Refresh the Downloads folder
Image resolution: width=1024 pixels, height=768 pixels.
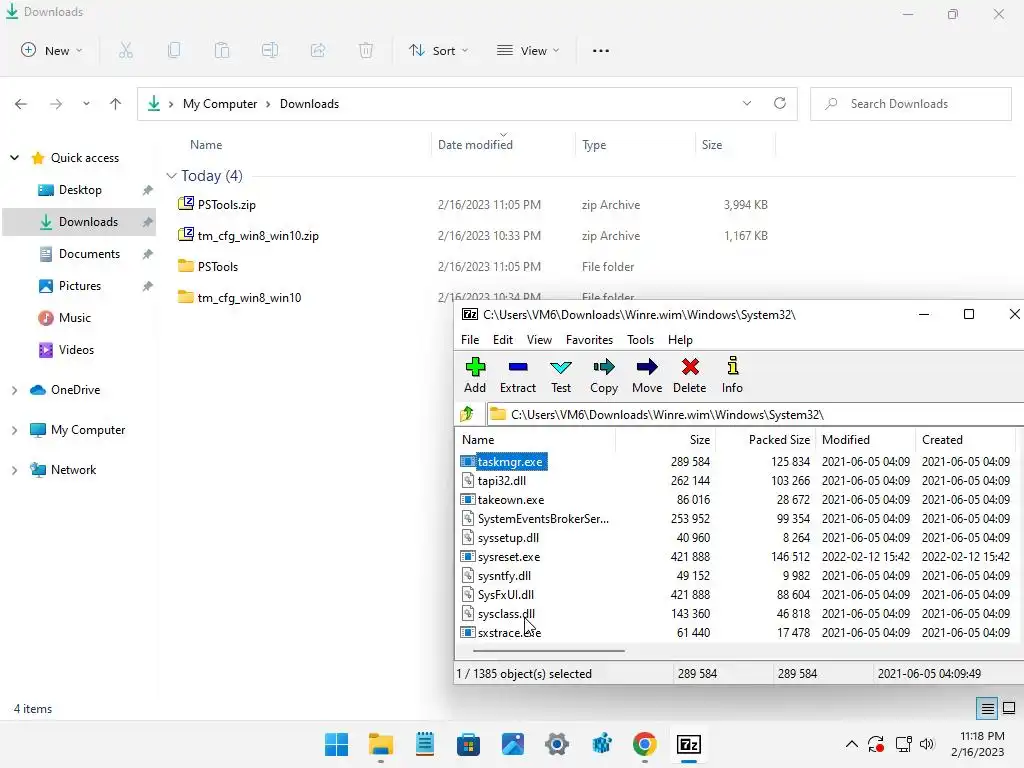780,103
